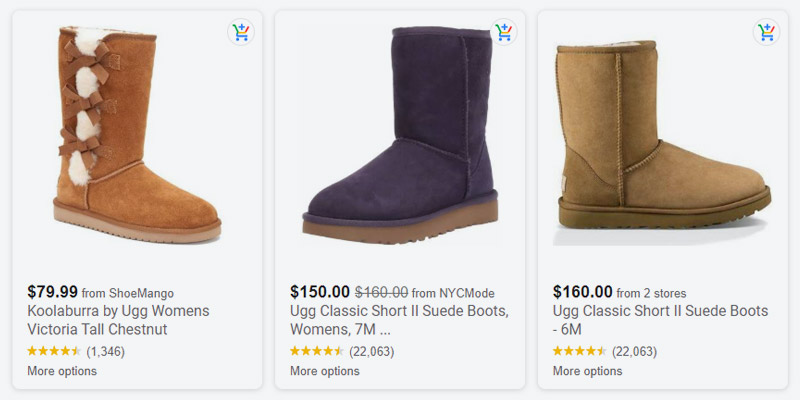This screenshot has height=400, width=800.
Task: Open the Ugg Classic Short II Suede Boots 6M title
Action: coord(660,320)
